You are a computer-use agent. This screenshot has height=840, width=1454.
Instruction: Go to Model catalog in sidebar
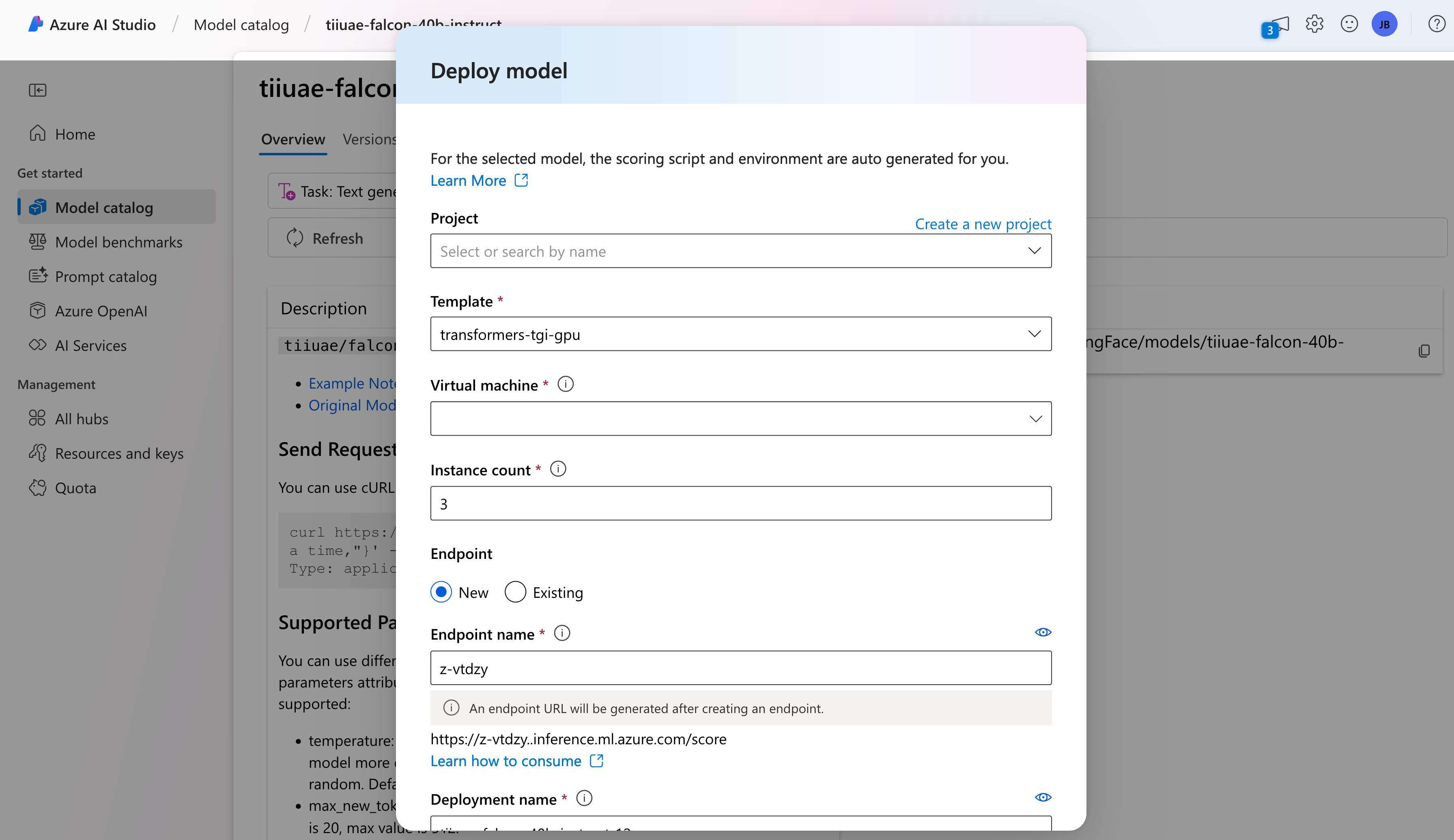(116, 207)
